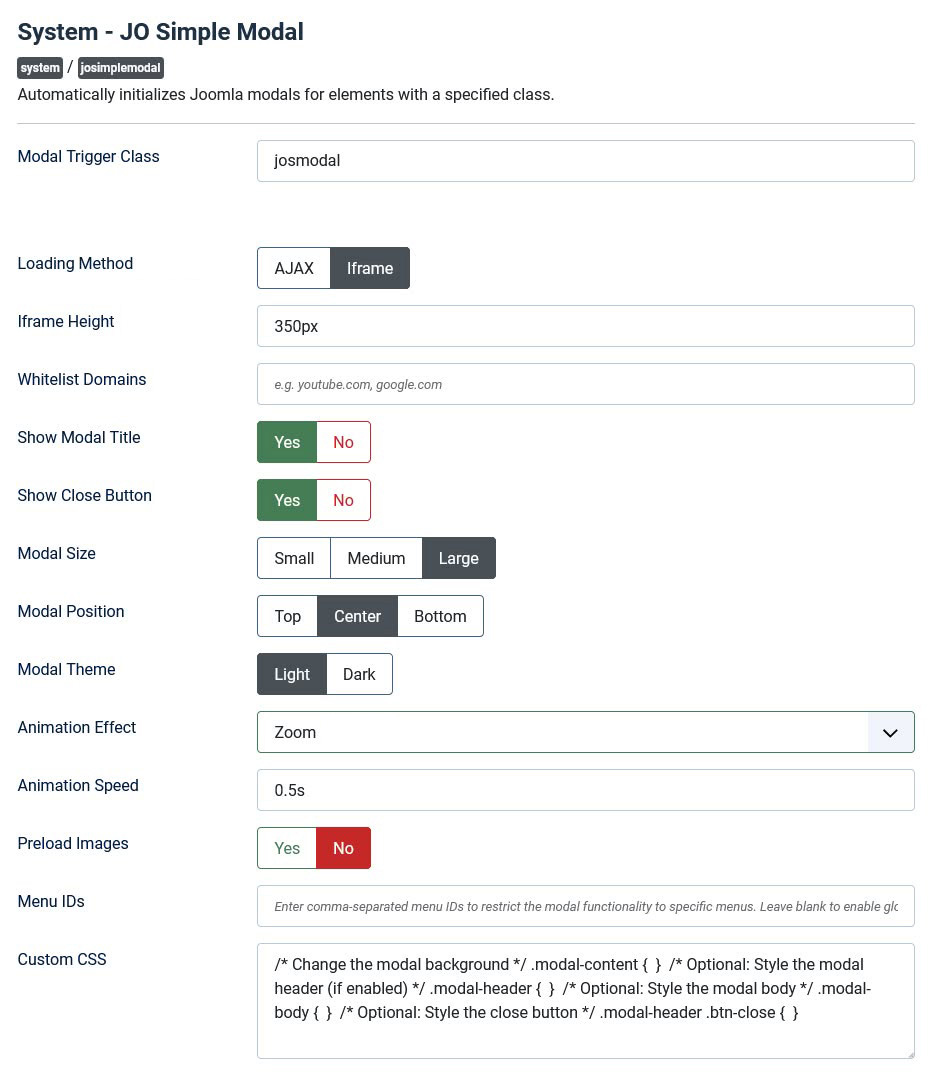Keep Modal Theme on Light
The height and width of the screenshot is (1080, 934).
(x=292, y=674)
